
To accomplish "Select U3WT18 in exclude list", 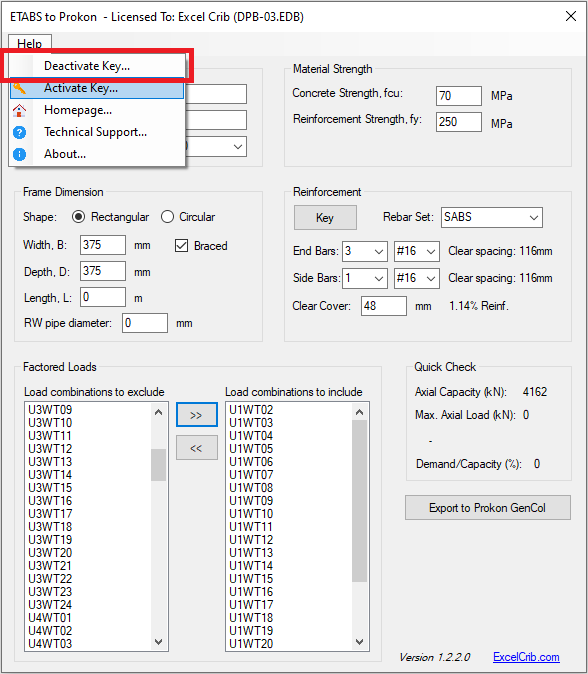I will [x=50, y=527].
